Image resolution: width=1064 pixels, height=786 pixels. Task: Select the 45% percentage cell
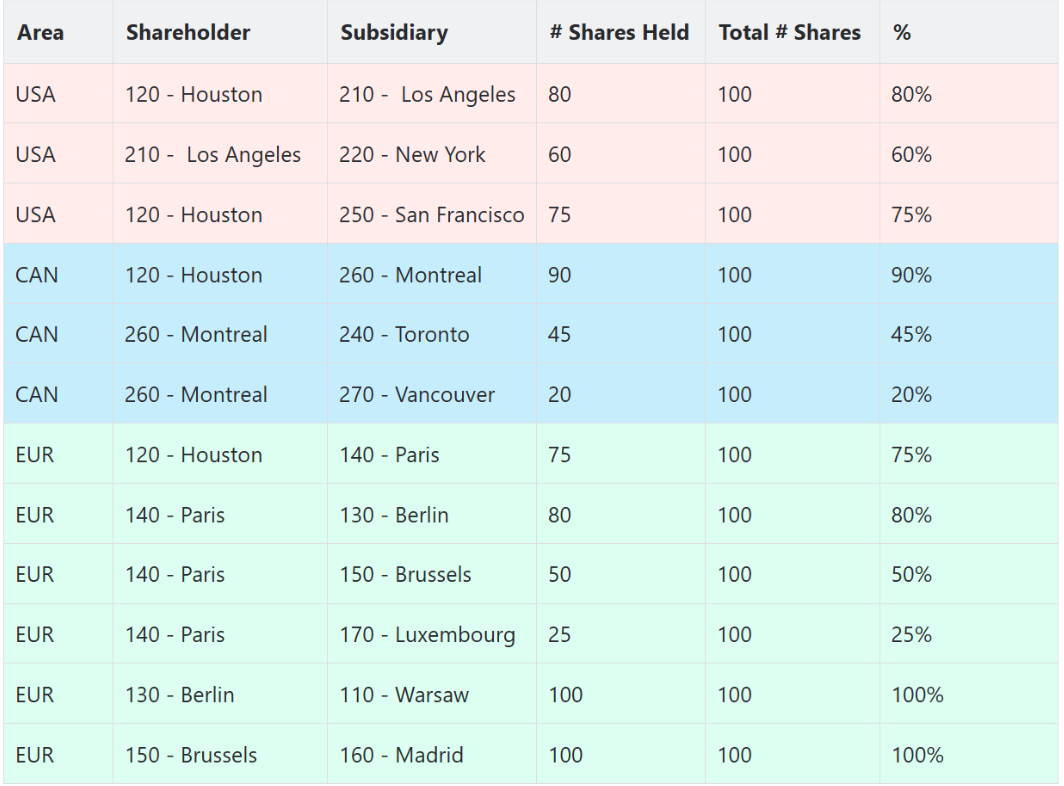pos(969,334)
